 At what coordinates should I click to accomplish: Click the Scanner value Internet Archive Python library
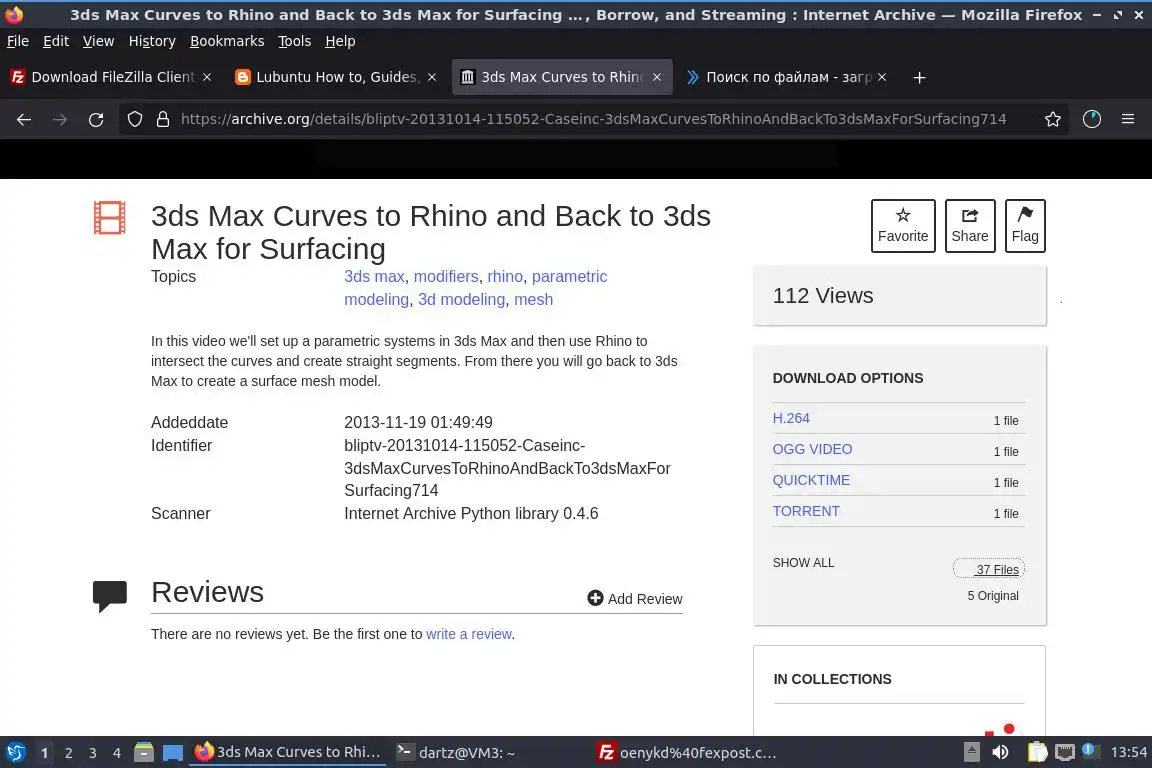471,514
